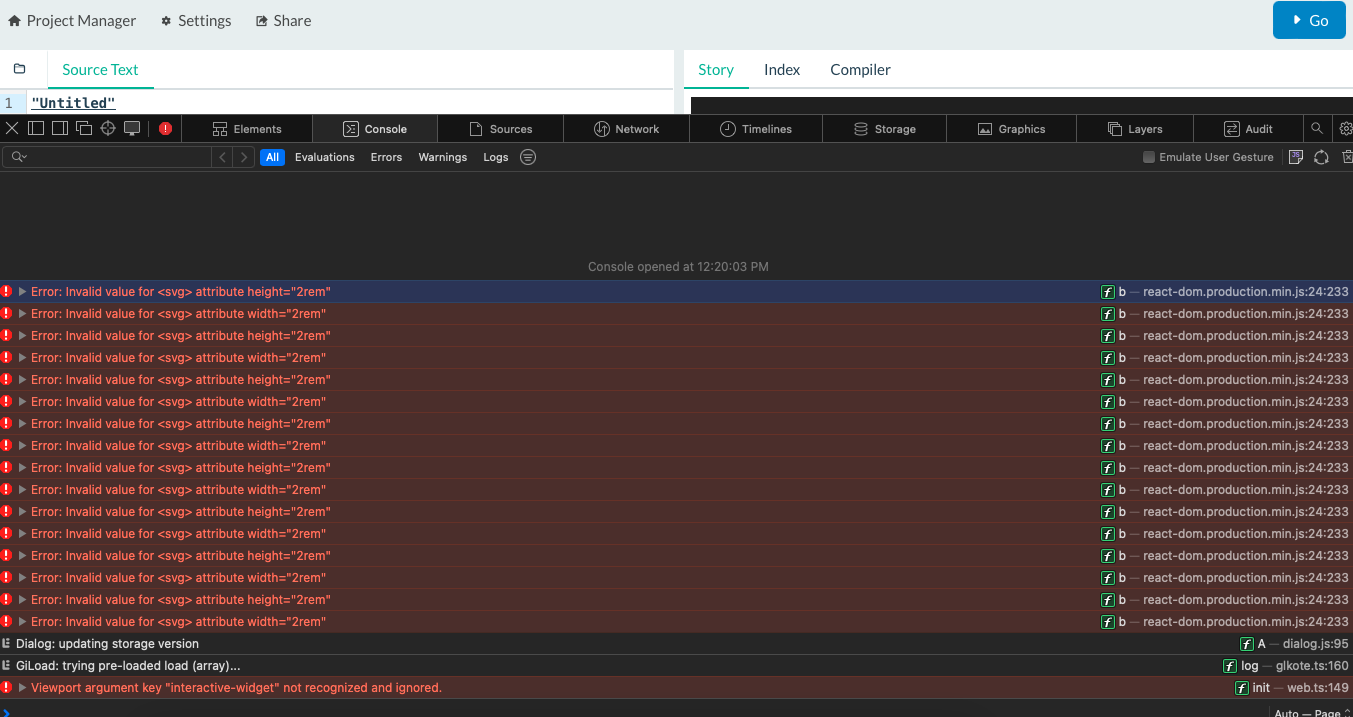The width and height of the screenshot is (1353, 717).
Task: Click the folder icon beside Source Text
Action: click(19, 69)
